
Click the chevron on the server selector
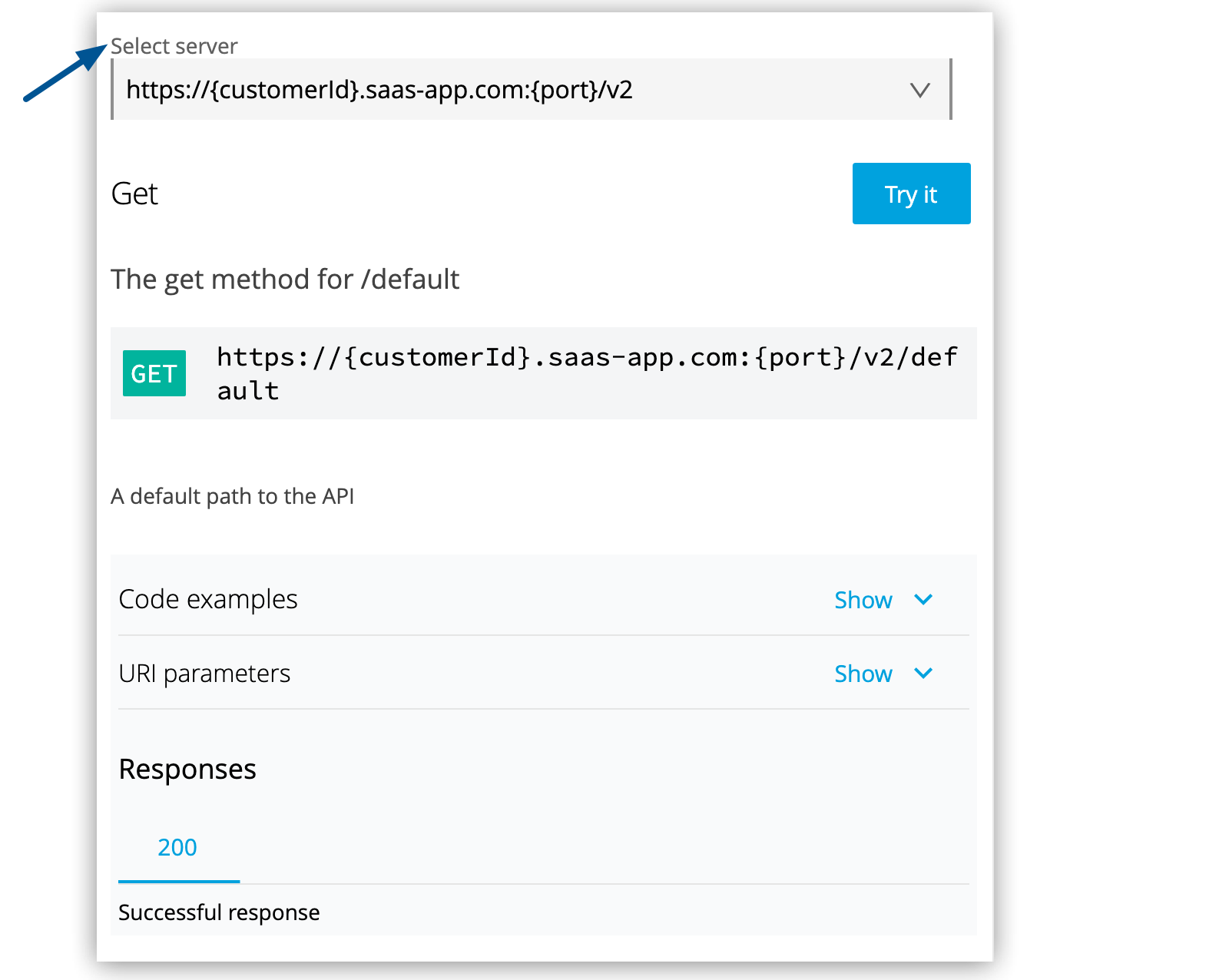(921, 90)
